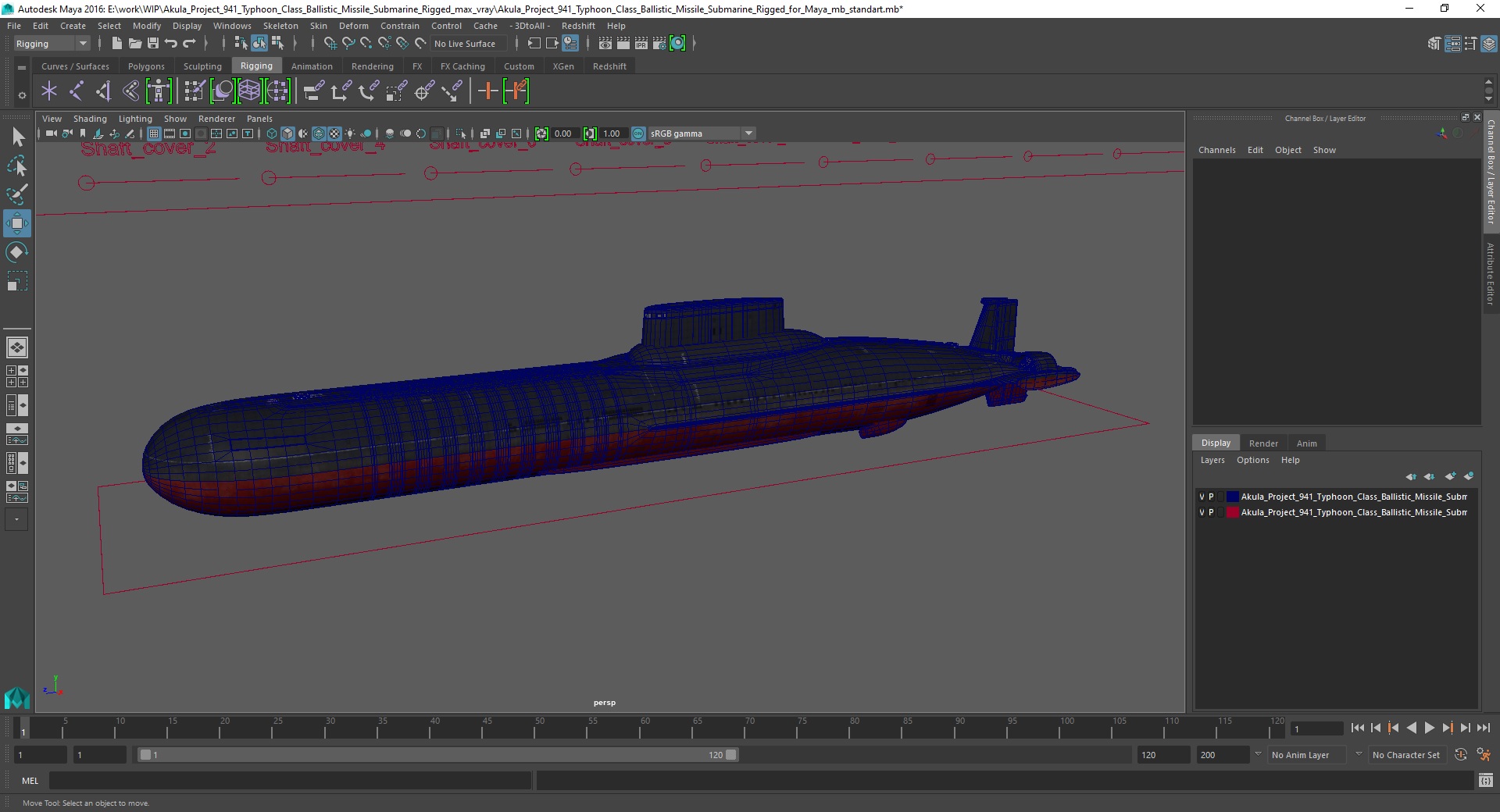The height and width of the screenshot is (812, 1500).
Task: Click Options in Layer Editor
Action: (x=1252, y=460)
